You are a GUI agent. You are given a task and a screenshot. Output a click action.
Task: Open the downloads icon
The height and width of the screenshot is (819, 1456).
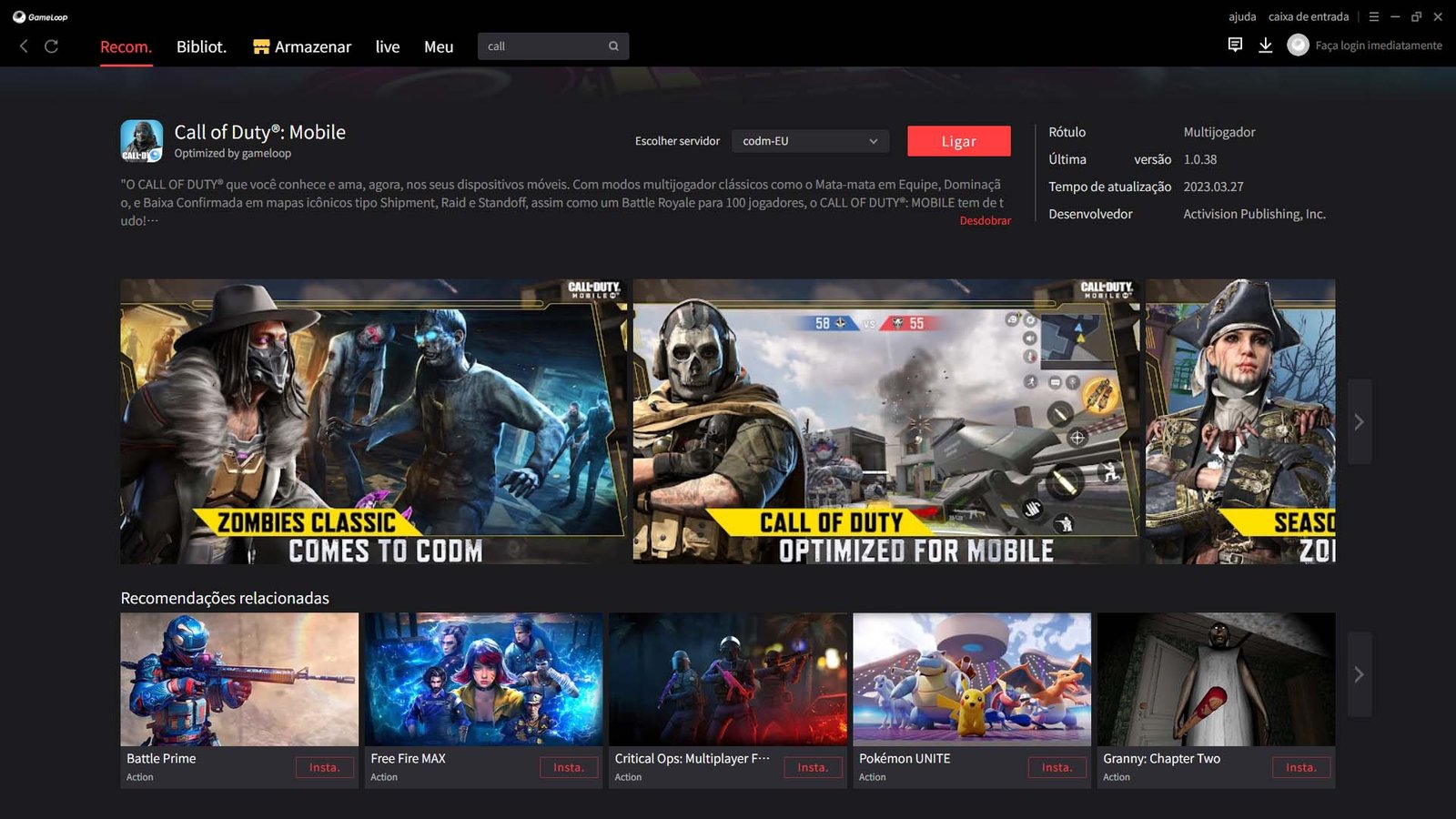(x=1265, y=45)
